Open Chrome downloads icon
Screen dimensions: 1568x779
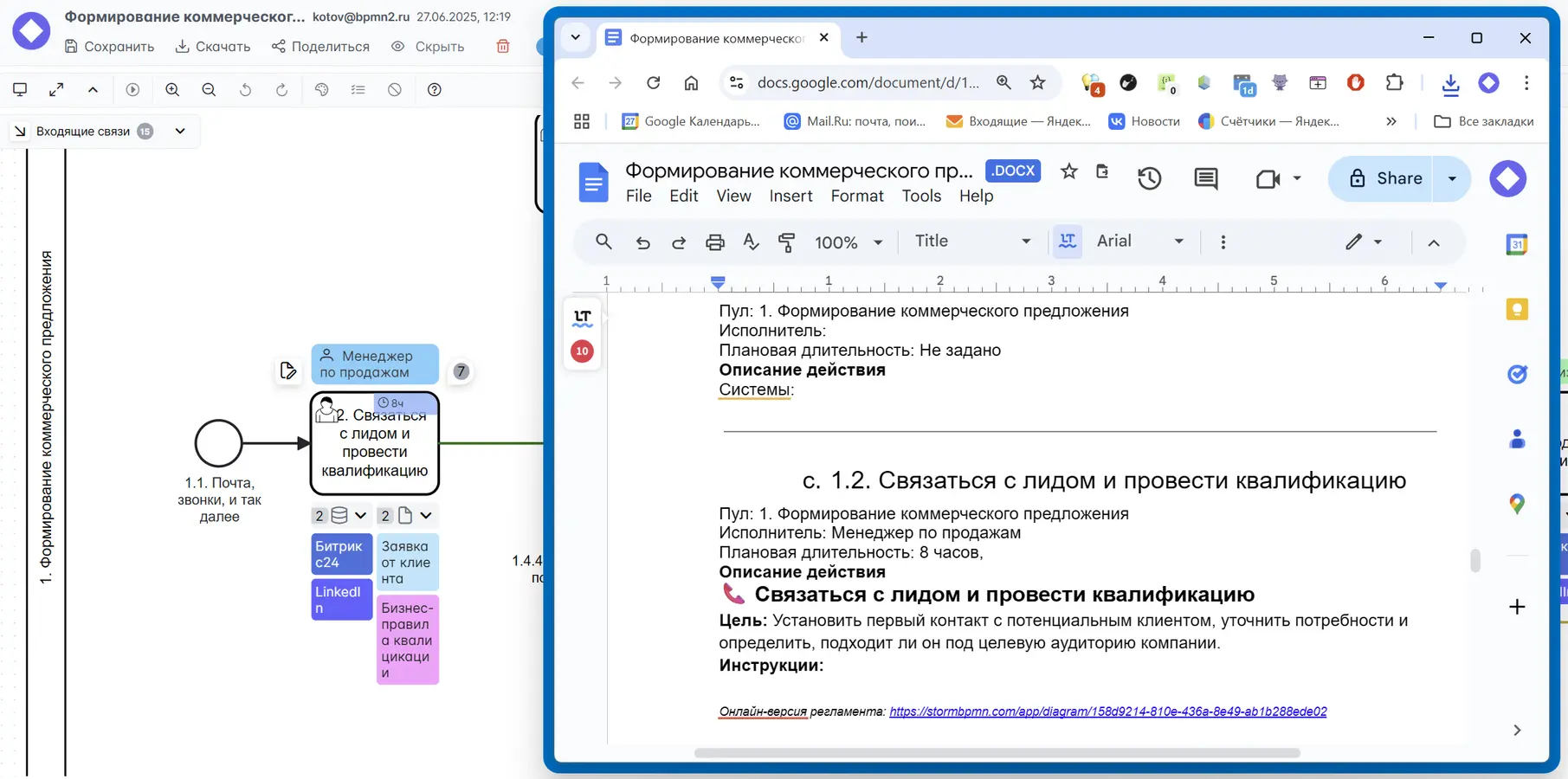coord(1450,83)
